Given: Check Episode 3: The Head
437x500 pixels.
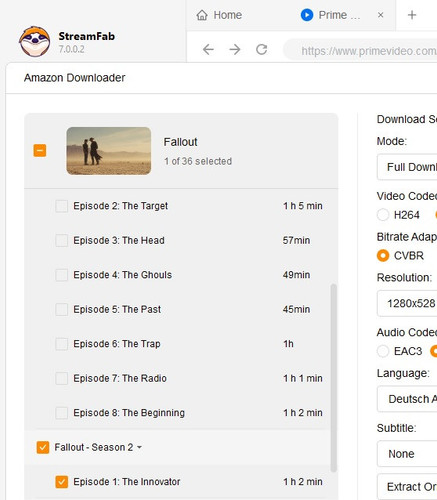Looking at the screenshot, I should point(62,240).
